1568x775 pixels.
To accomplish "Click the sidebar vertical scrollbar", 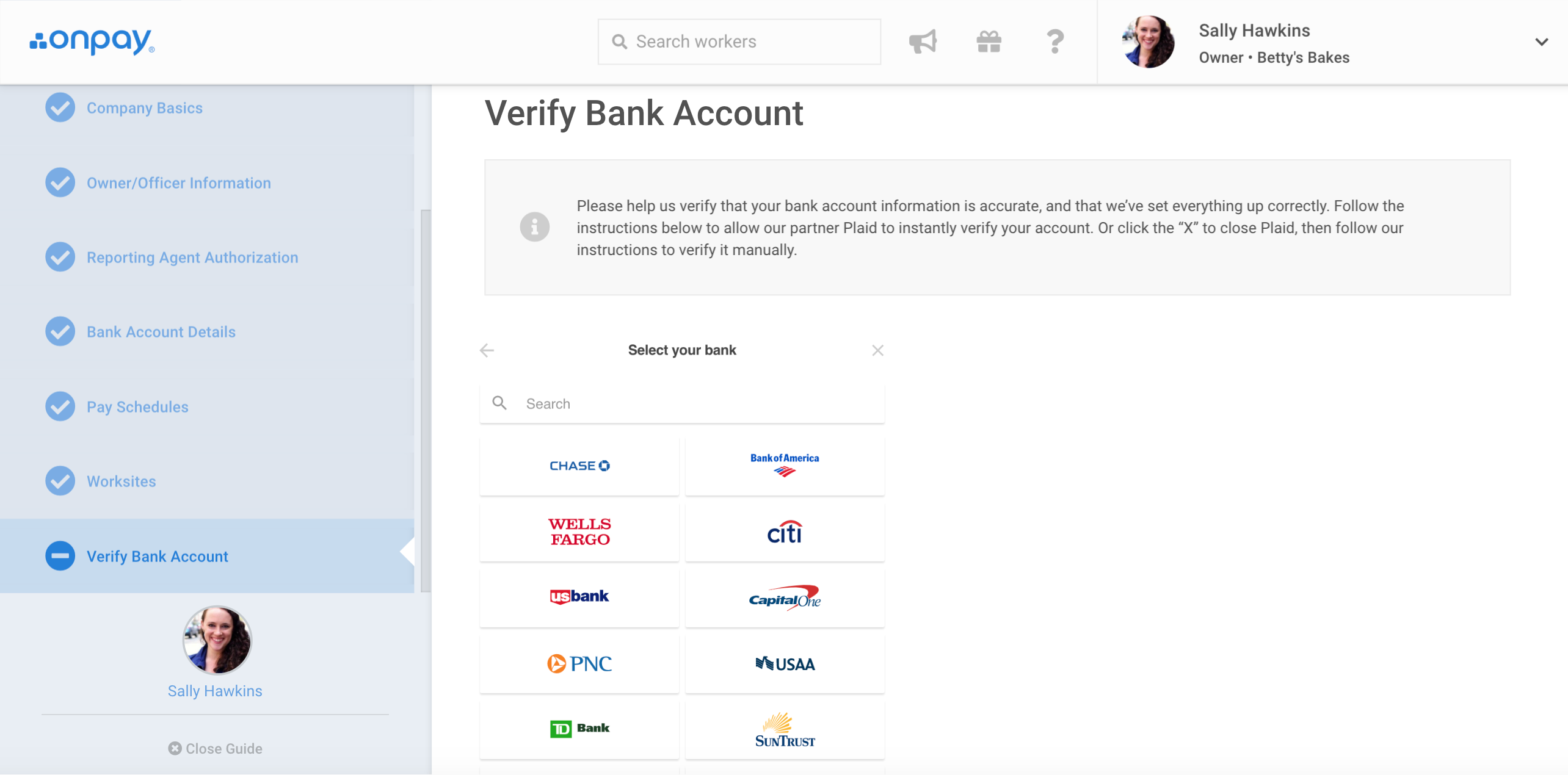I will [x=425, y=400].
